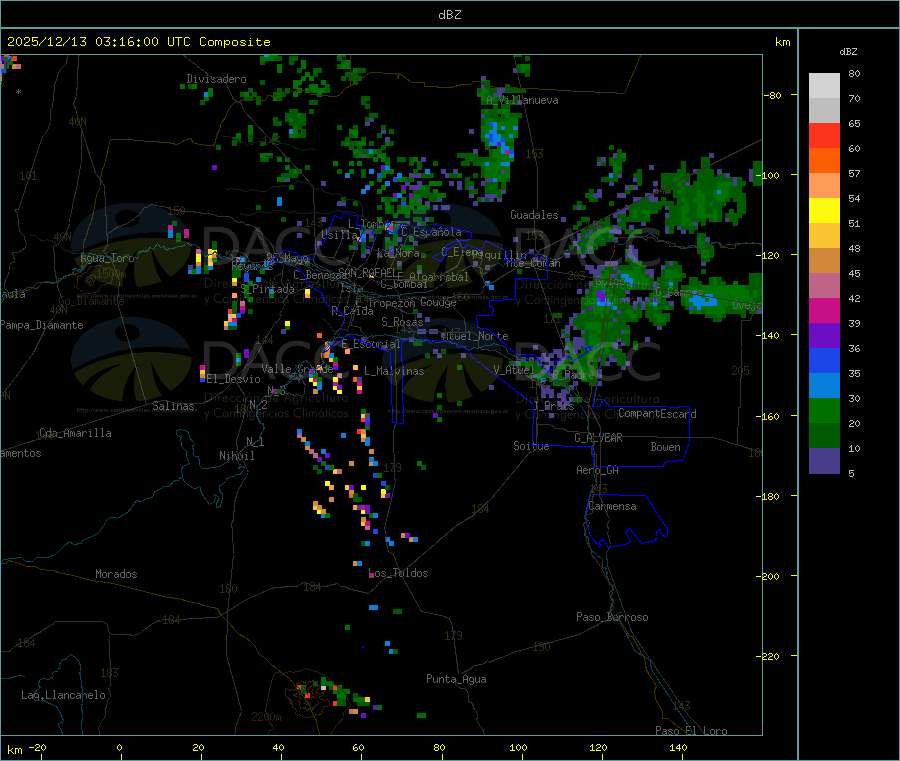This screenshot has height=761, width=900.
Task: Click the Los_Toldos map label
Action: [x=398, y=573]
